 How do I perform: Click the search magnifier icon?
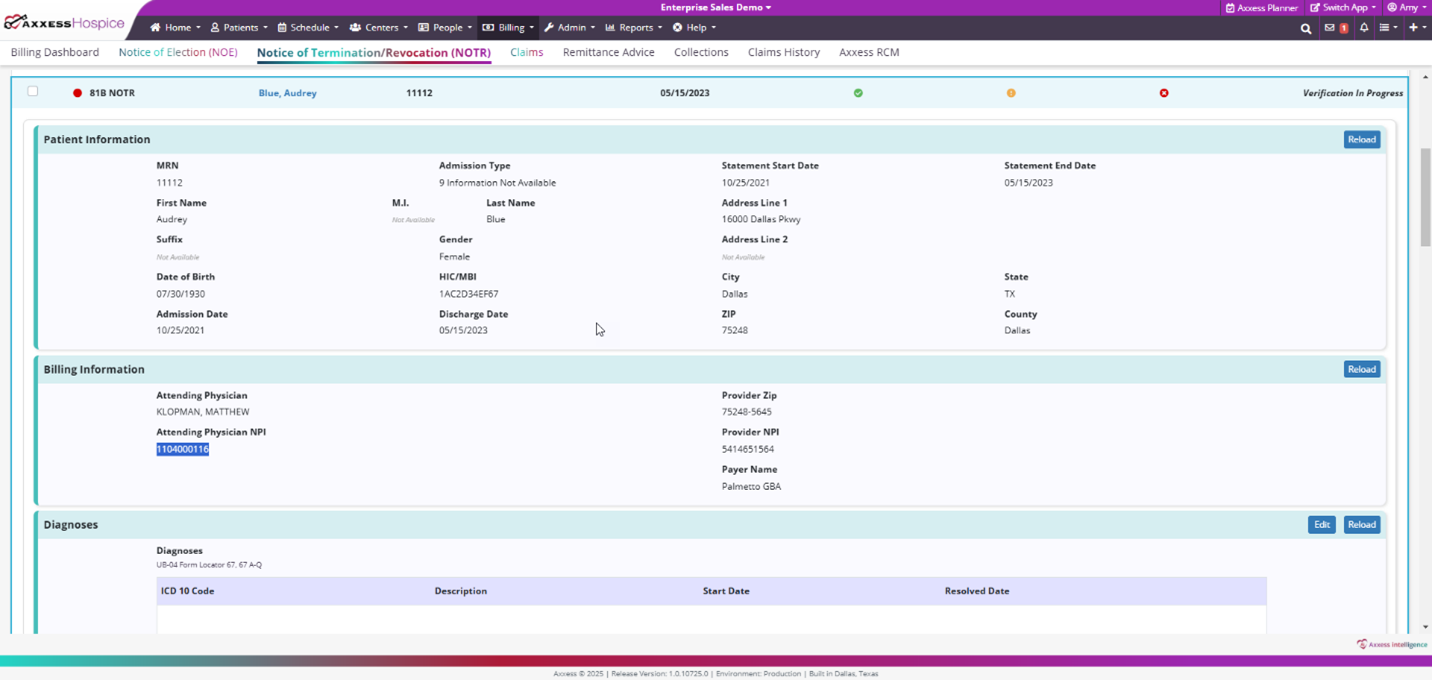pyautogui.click(x=1305, y=28)
